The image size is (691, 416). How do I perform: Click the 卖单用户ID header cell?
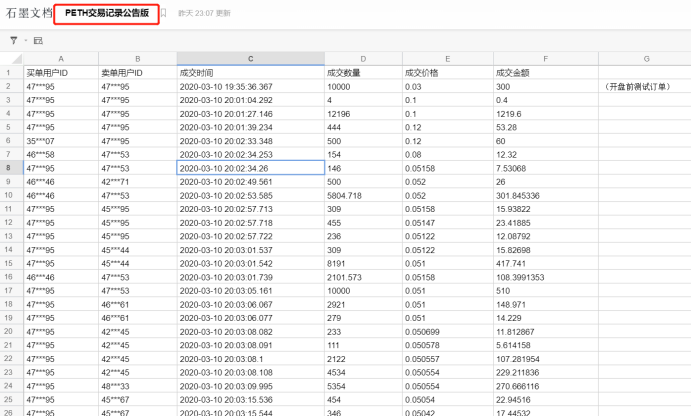137,73
